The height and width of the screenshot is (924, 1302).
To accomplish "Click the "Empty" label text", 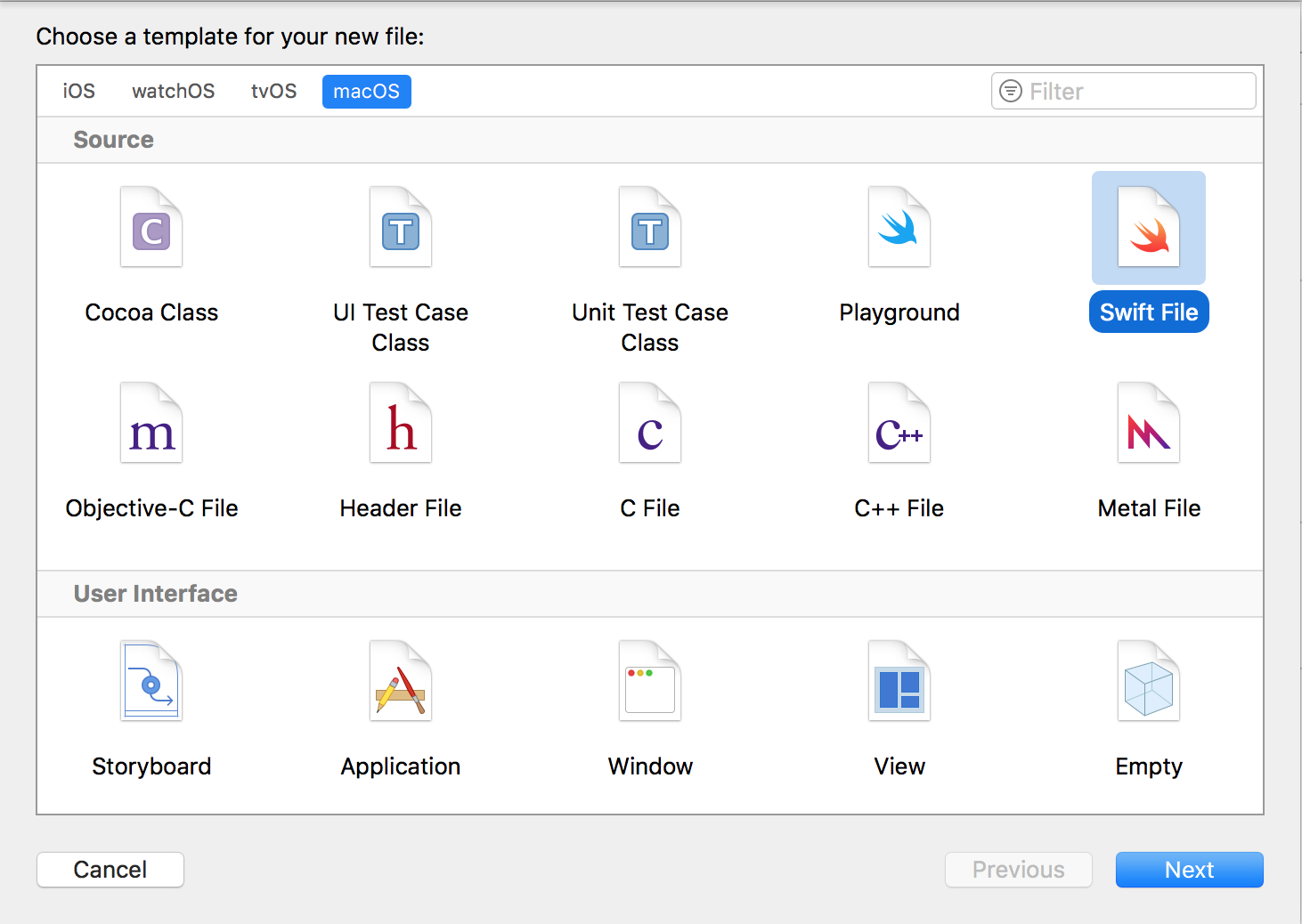I will pos(1149,766).
